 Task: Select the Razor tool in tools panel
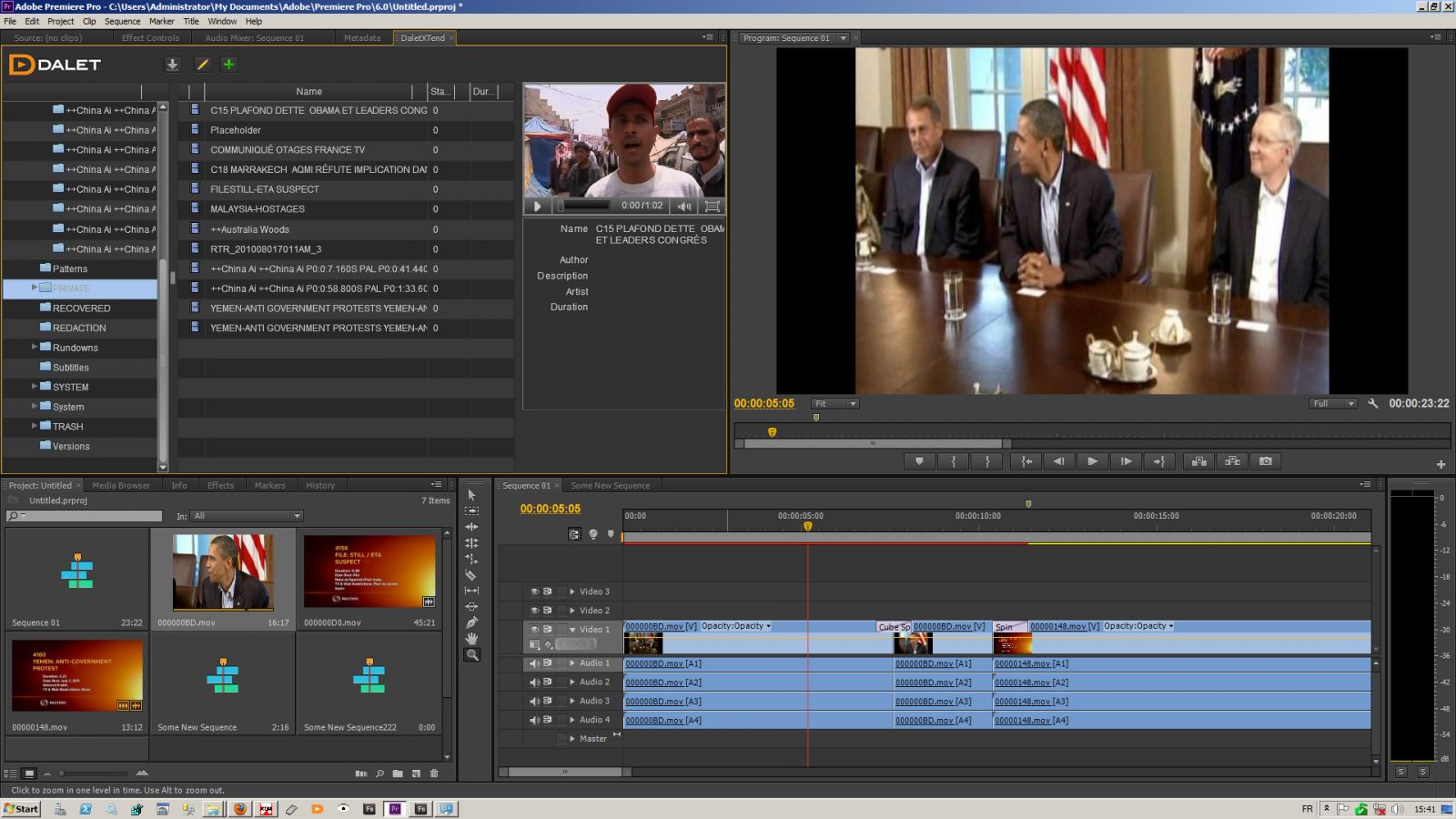[471, 575]
